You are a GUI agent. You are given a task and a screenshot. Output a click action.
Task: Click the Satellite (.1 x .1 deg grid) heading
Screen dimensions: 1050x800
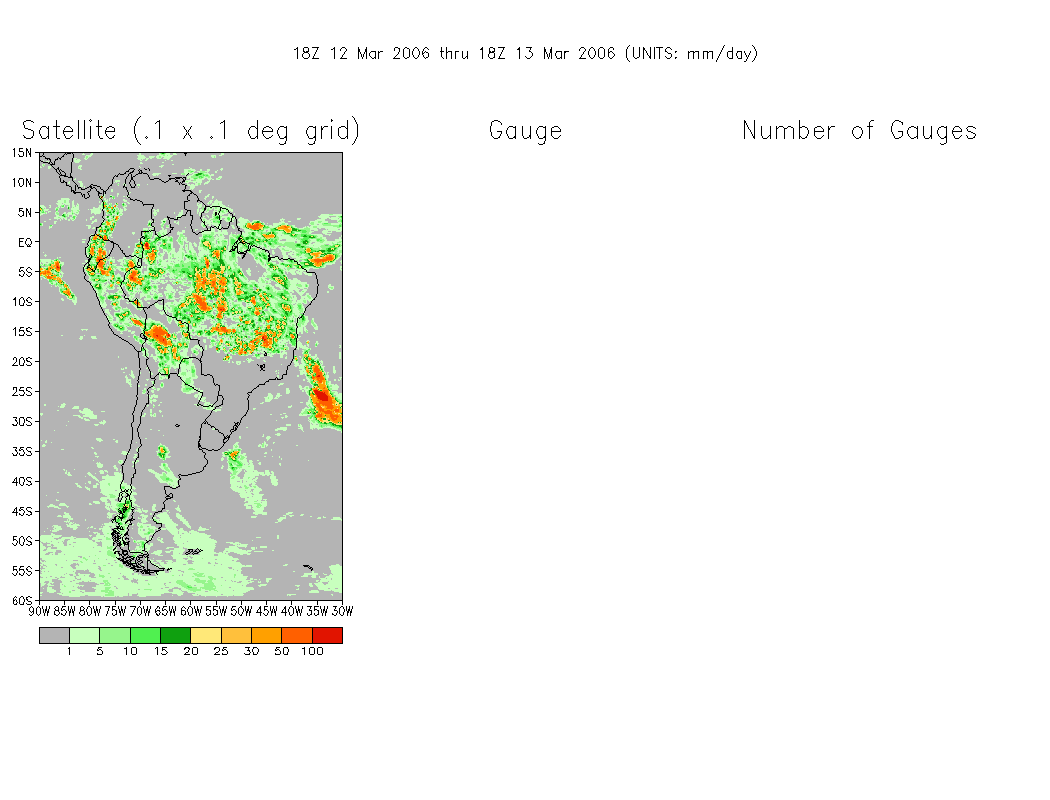[191, 131]
